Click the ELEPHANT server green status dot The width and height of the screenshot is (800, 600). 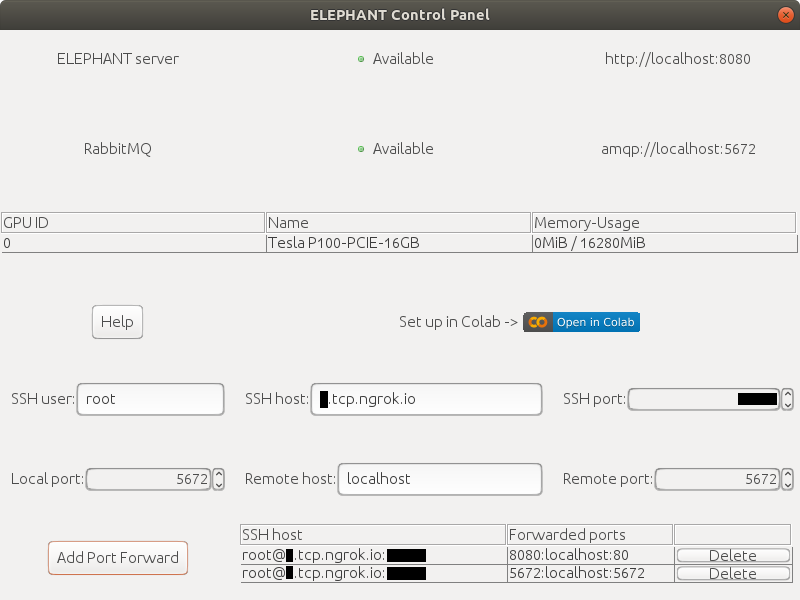point(361,59)
